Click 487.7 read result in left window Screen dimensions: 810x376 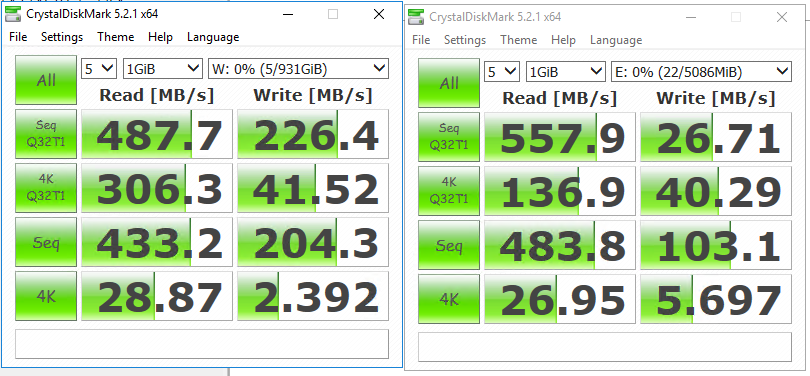click(x=157, y=134)
